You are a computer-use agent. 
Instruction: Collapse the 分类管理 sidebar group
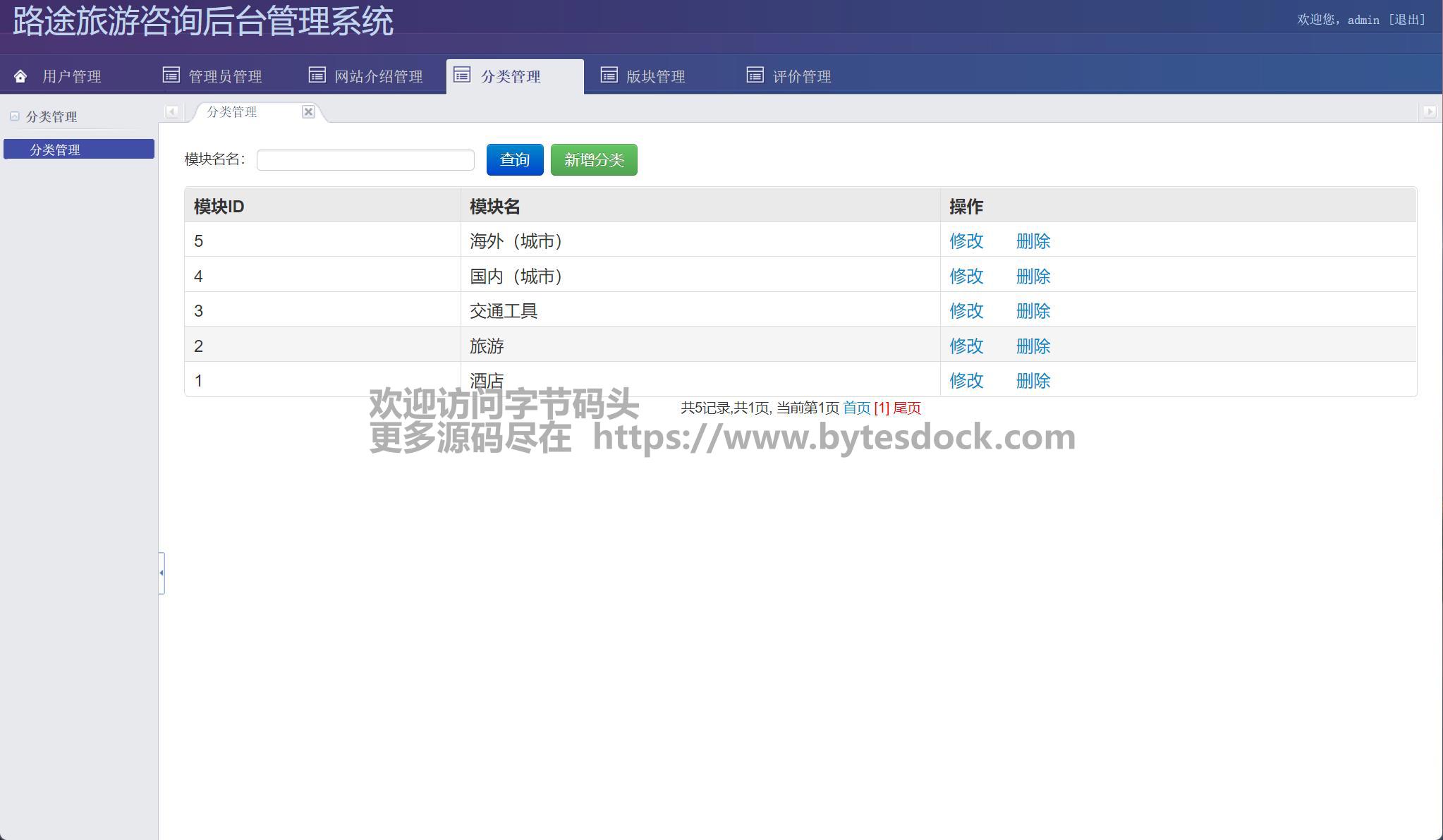pos(14,116)
